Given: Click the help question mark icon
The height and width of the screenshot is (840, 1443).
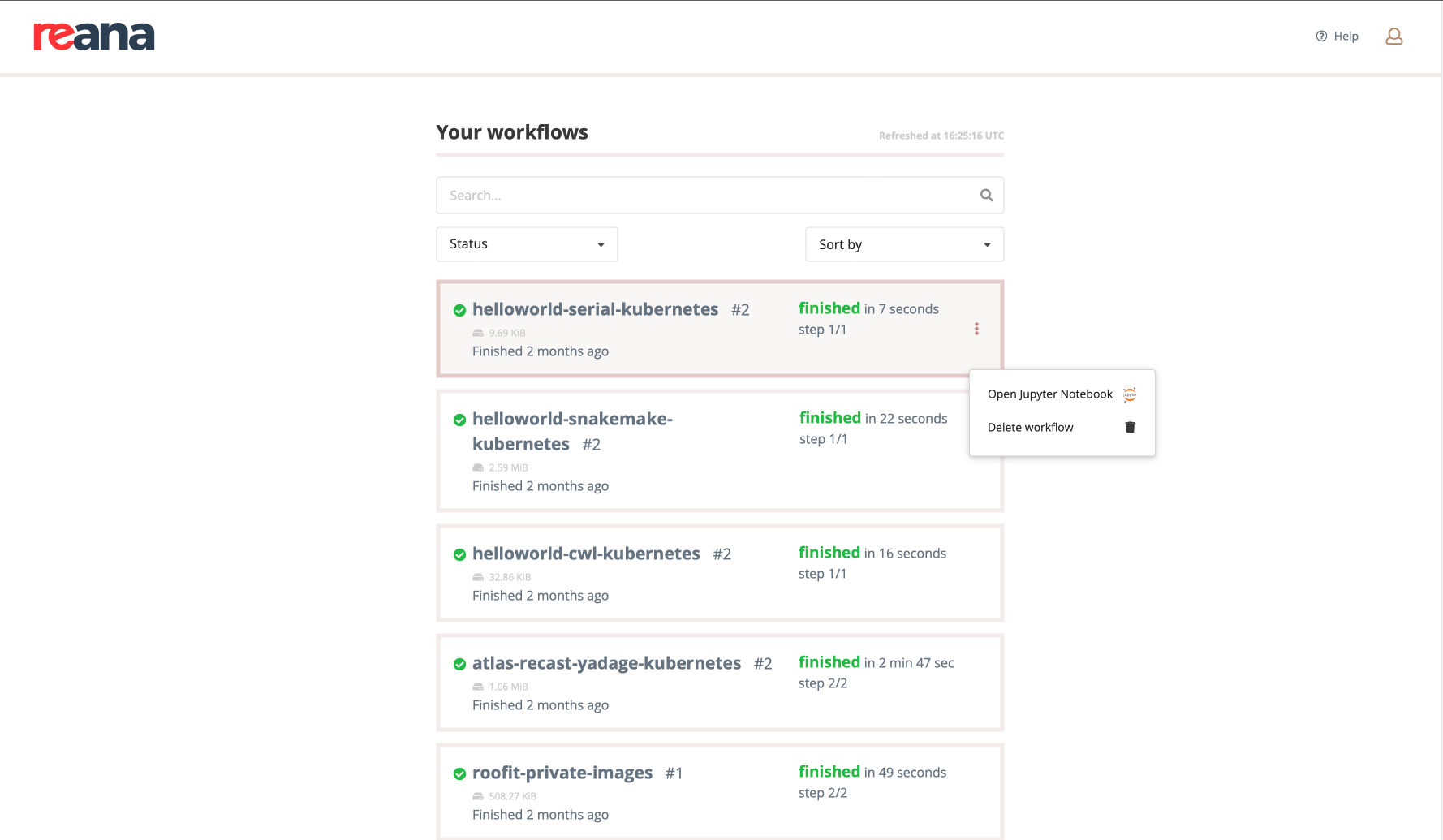Looking at the screenshot, I should click(1321, 37).
